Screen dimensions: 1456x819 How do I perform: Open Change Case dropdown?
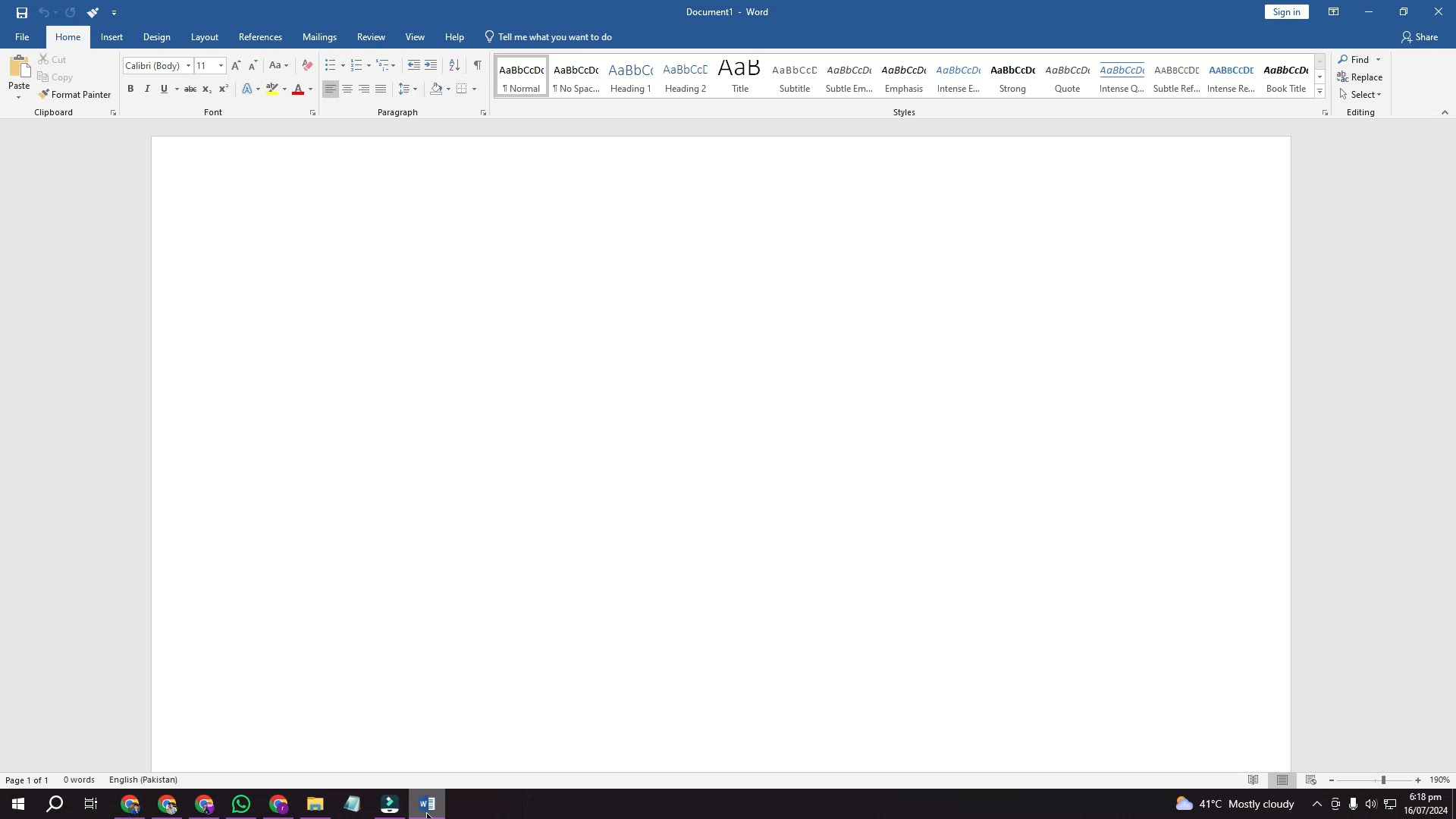[x=278, y=65]
